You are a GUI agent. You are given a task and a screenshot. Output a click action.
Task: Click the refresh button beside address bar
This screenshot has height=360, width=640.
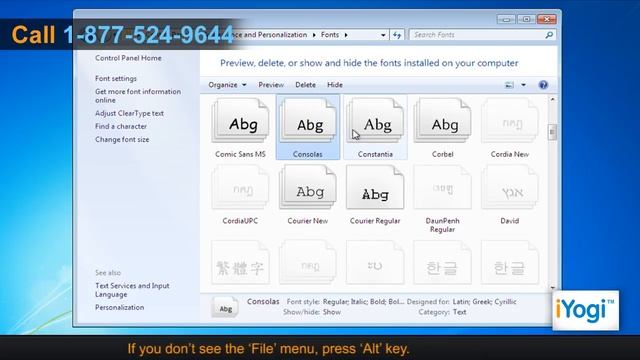coord(397,35)
